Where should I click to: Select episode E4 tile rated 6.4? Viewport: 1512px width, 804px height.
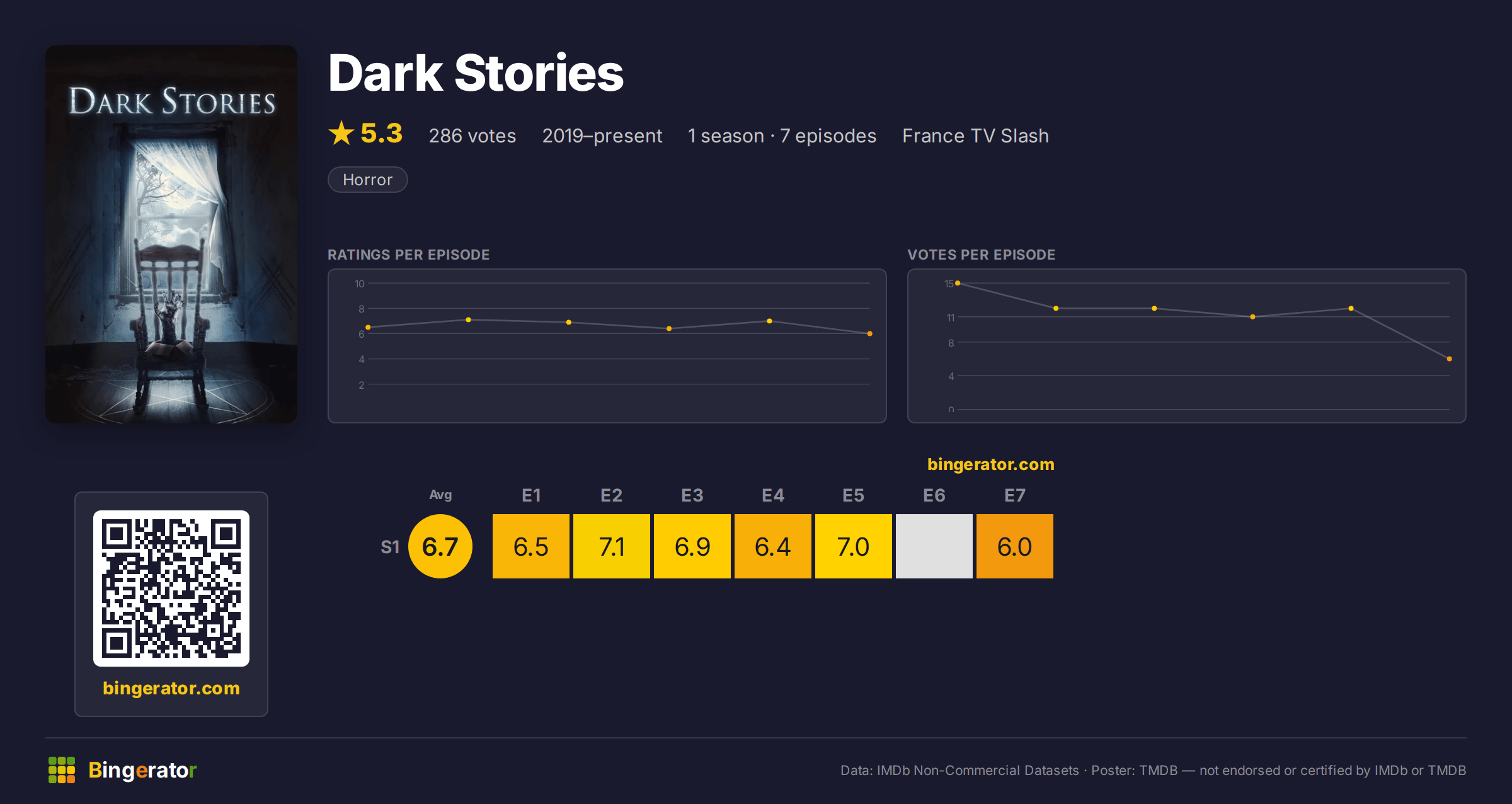(x=773, y=546)
